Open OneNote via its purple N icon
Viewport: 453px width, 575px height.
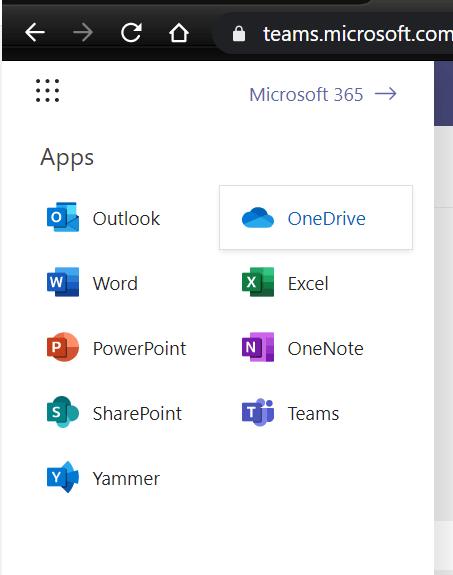point(258,347)
